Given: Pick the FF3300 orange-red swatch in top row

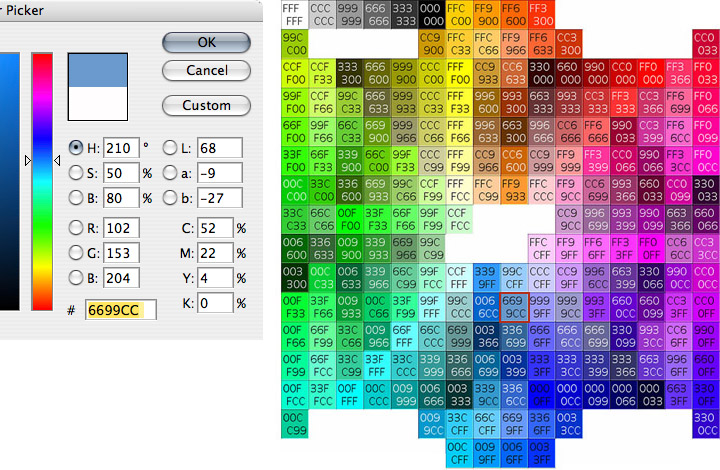Looking at the screenshot, I should 538,14.
